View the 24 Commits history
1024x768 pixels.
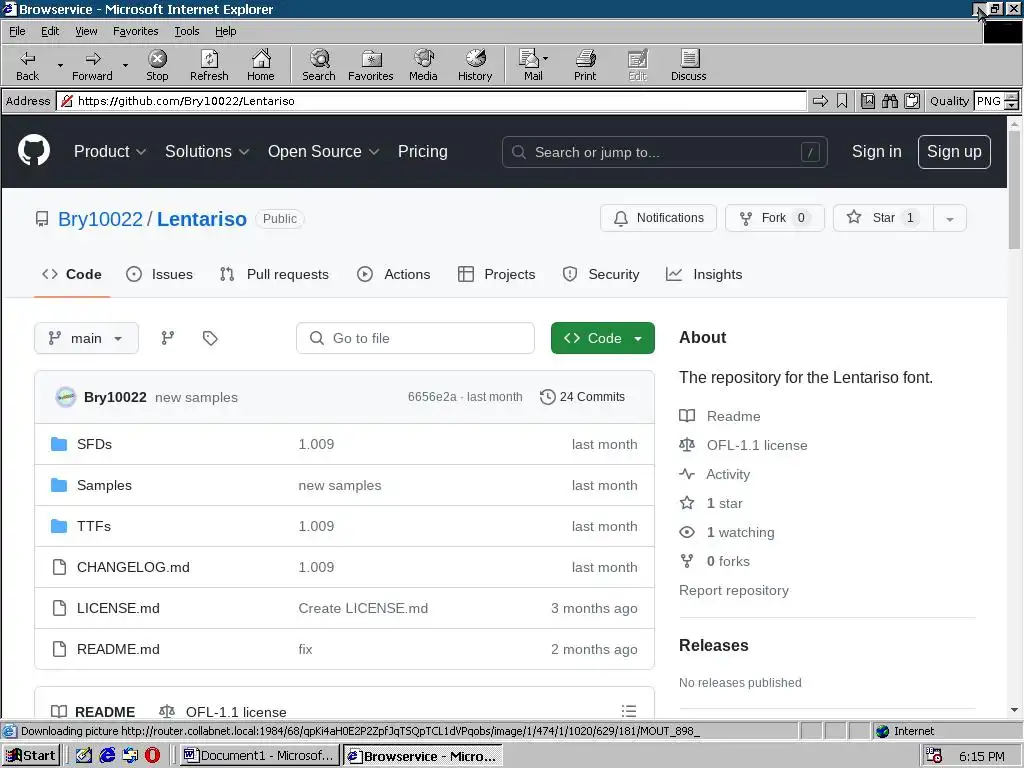(583, 396)
